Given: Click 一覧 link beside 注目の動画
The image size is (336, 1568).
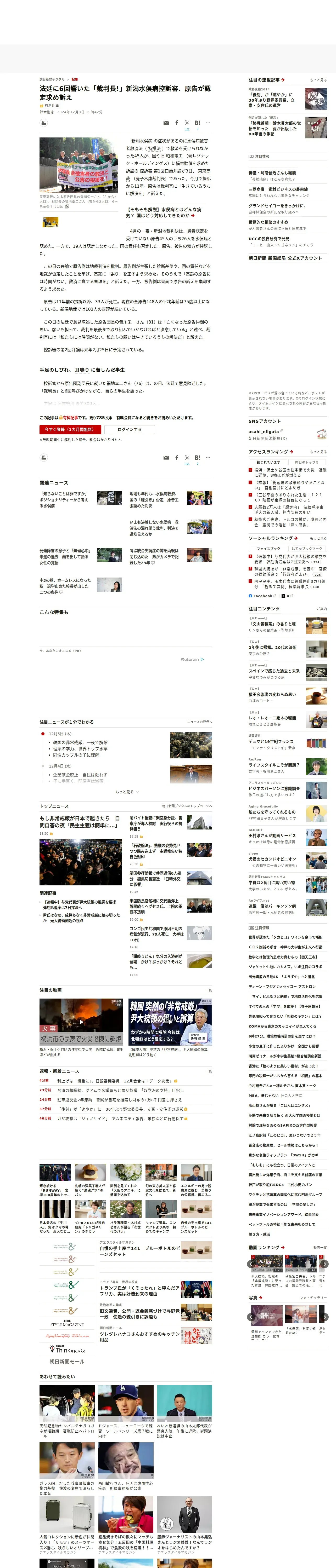Looking at the screenshot, I should pos(209,990).
